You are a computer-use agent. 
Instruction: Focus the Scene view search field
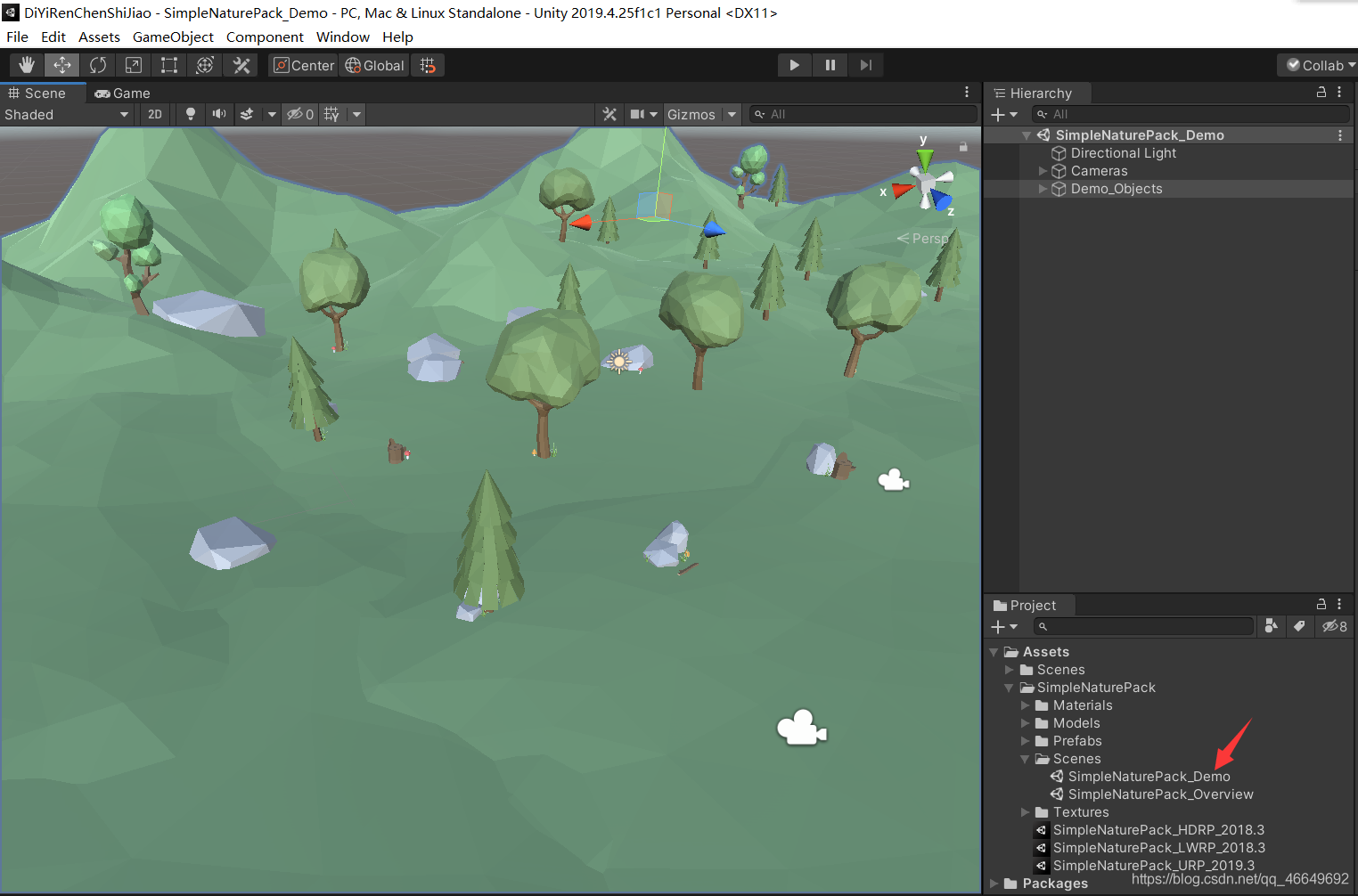[x=863, y=114]
